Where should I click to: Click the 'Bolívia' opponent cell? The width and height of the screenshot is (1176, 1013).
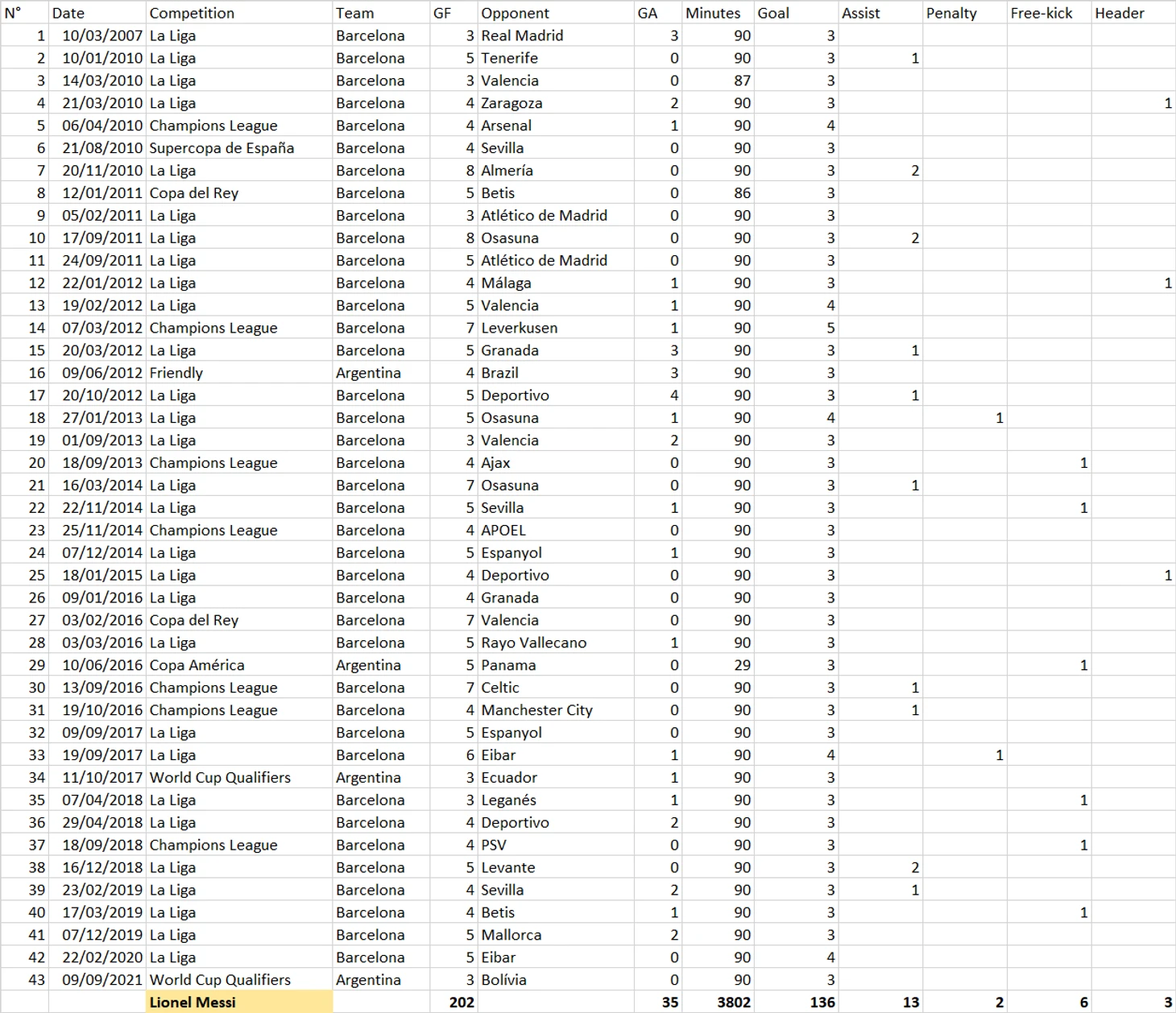tap(556, 980)
